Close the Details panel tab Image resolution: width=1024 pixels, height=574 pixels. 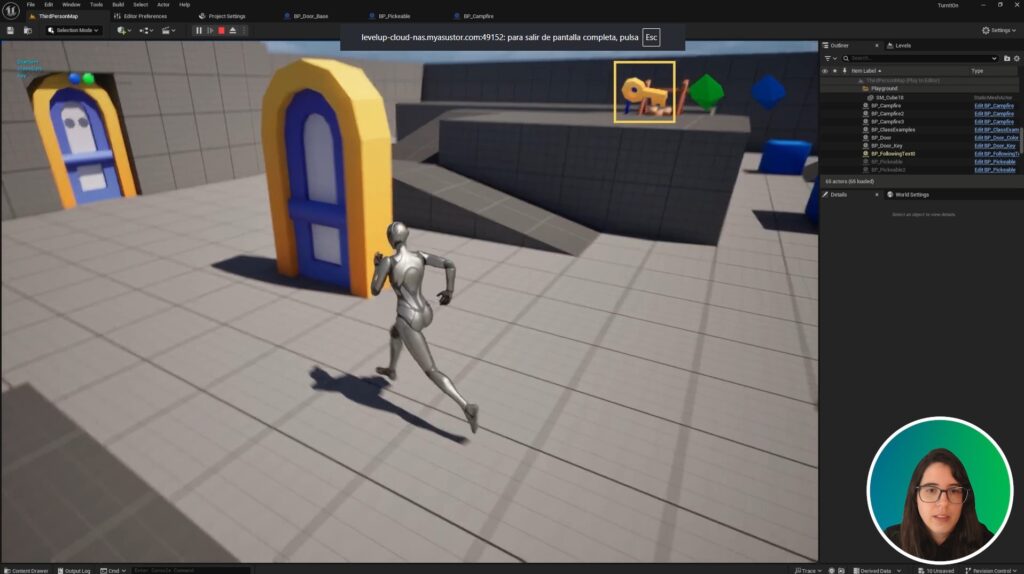click(x=876, y=195)
